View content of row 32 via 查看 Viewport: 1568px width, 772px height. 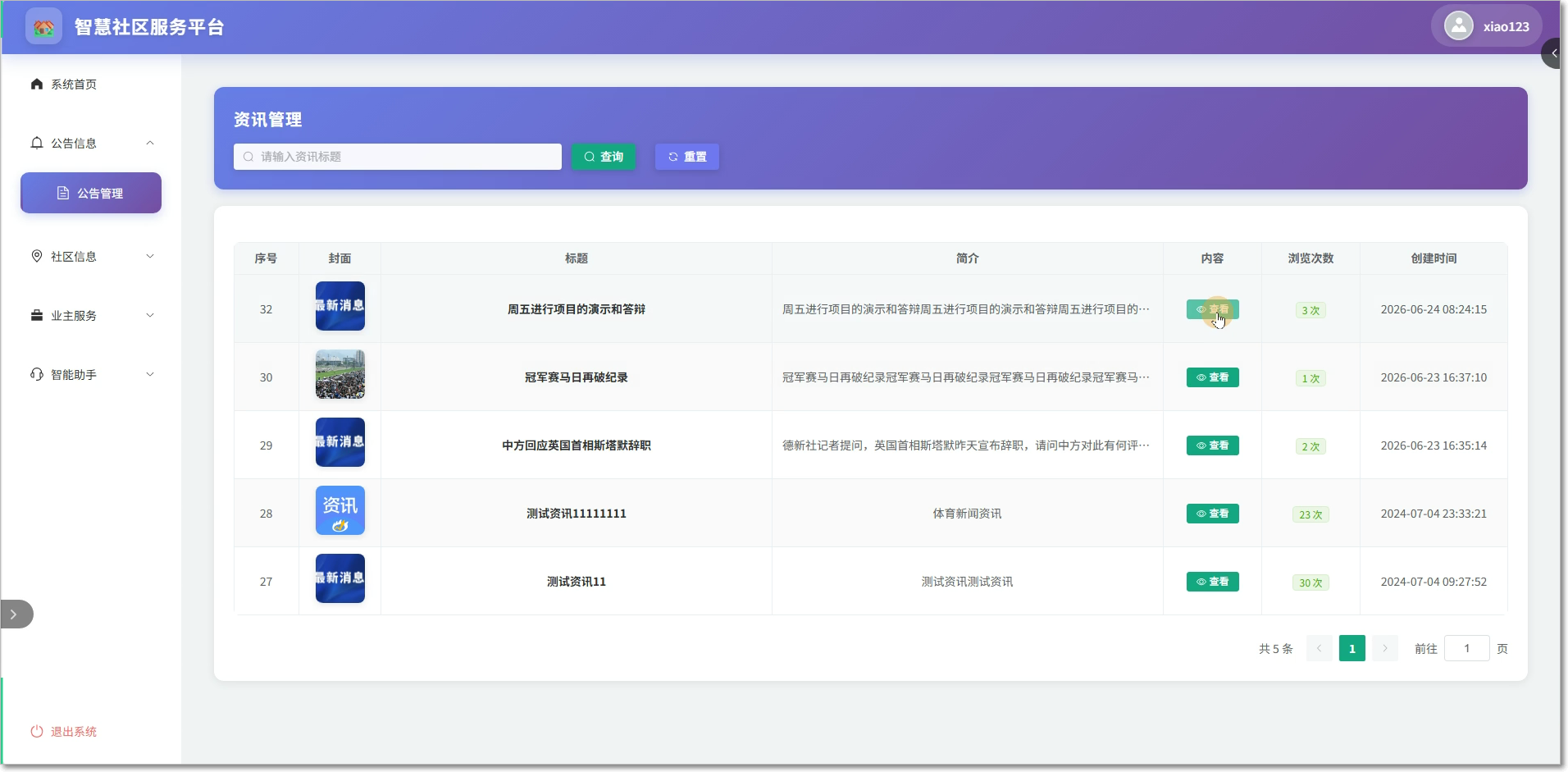point(1212,309)
